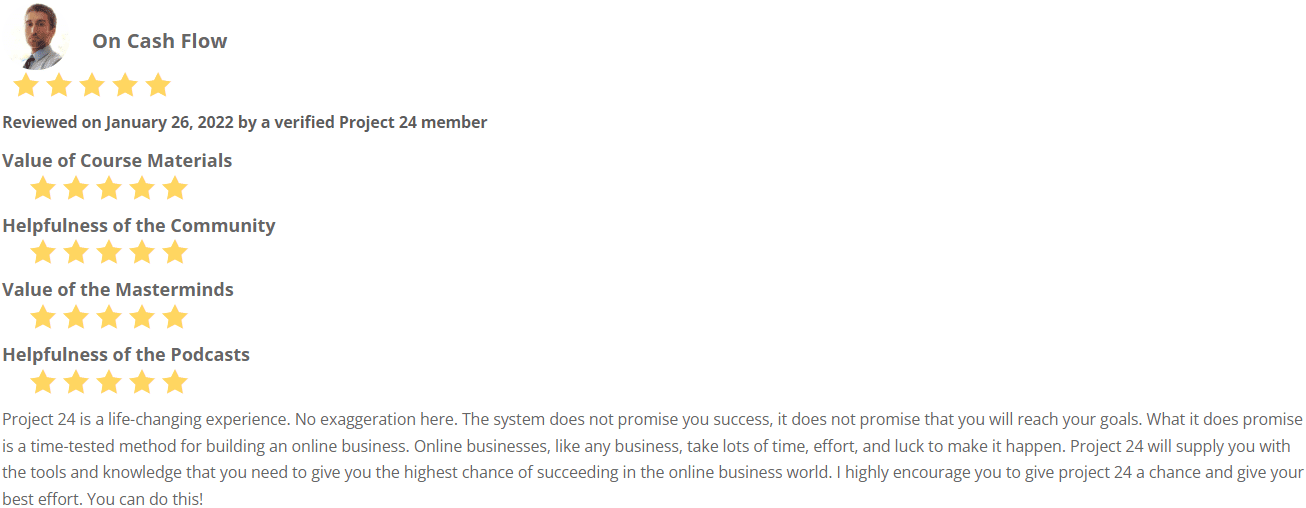Select the first star of overall rating
Image resolution: width=1306 pixels, height=508 pixels.
(x=26, y=85)
